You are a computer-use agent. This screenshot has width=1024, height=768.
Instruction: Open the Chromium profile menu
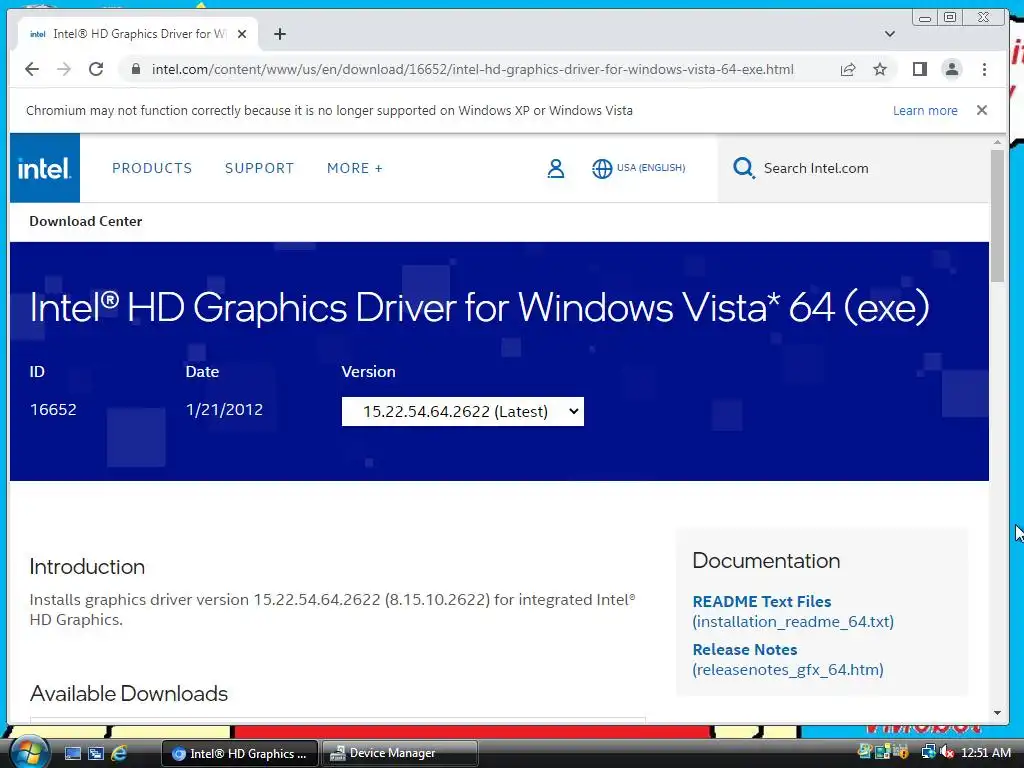tap(952, 69)
